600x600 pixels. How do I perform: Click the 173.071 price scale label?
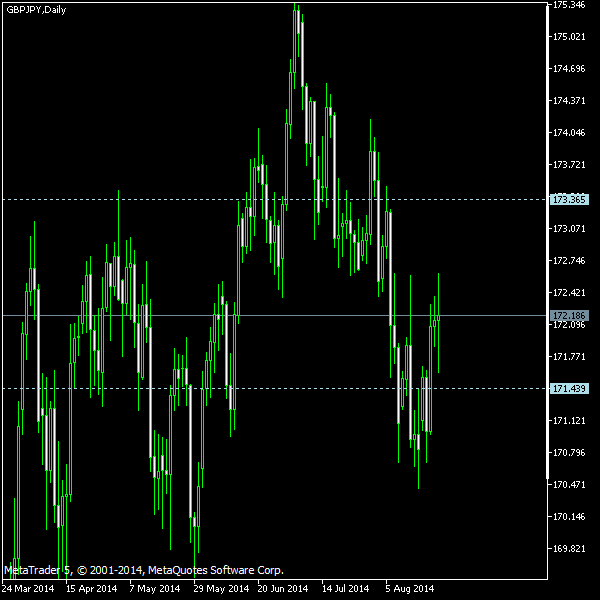coord(569,229)
